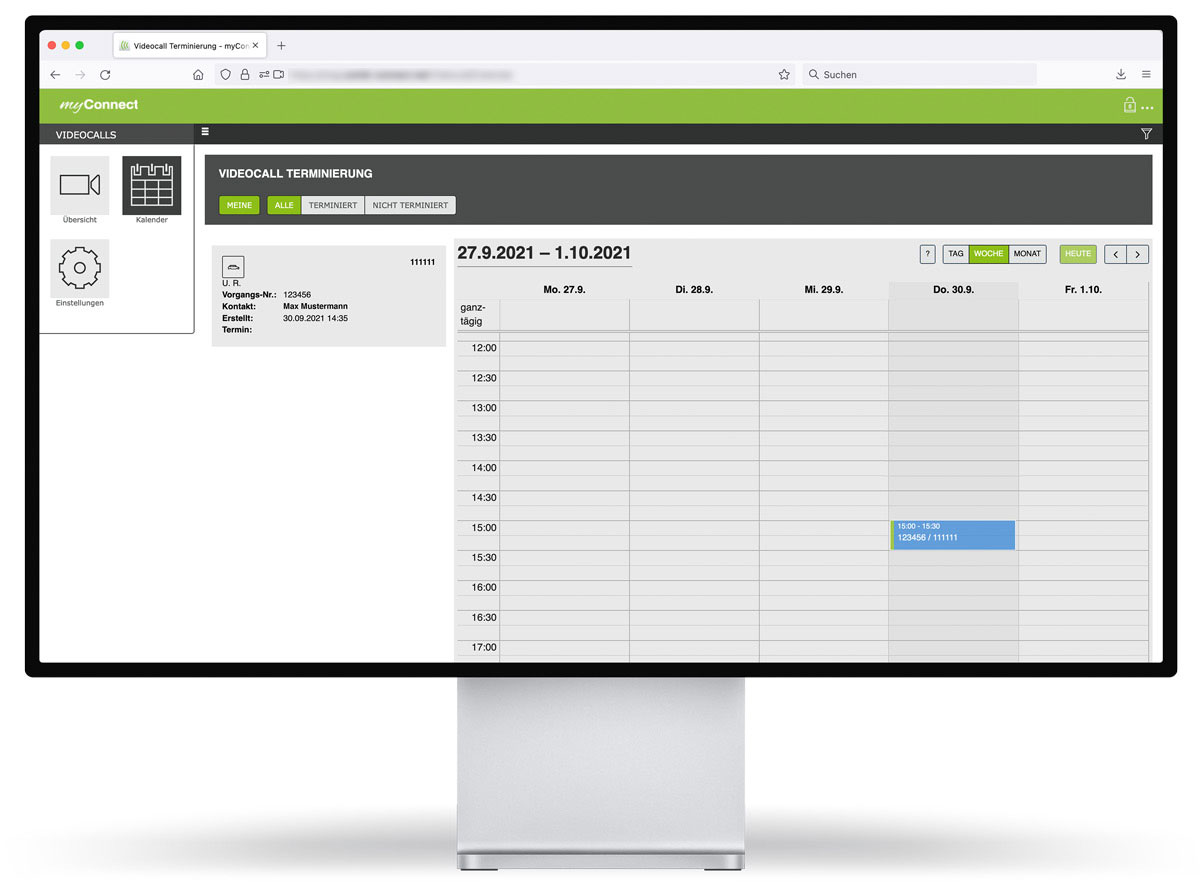Screen dimensions: 1200x886
Task: Click the question mark help button
Action: [926, 254]
